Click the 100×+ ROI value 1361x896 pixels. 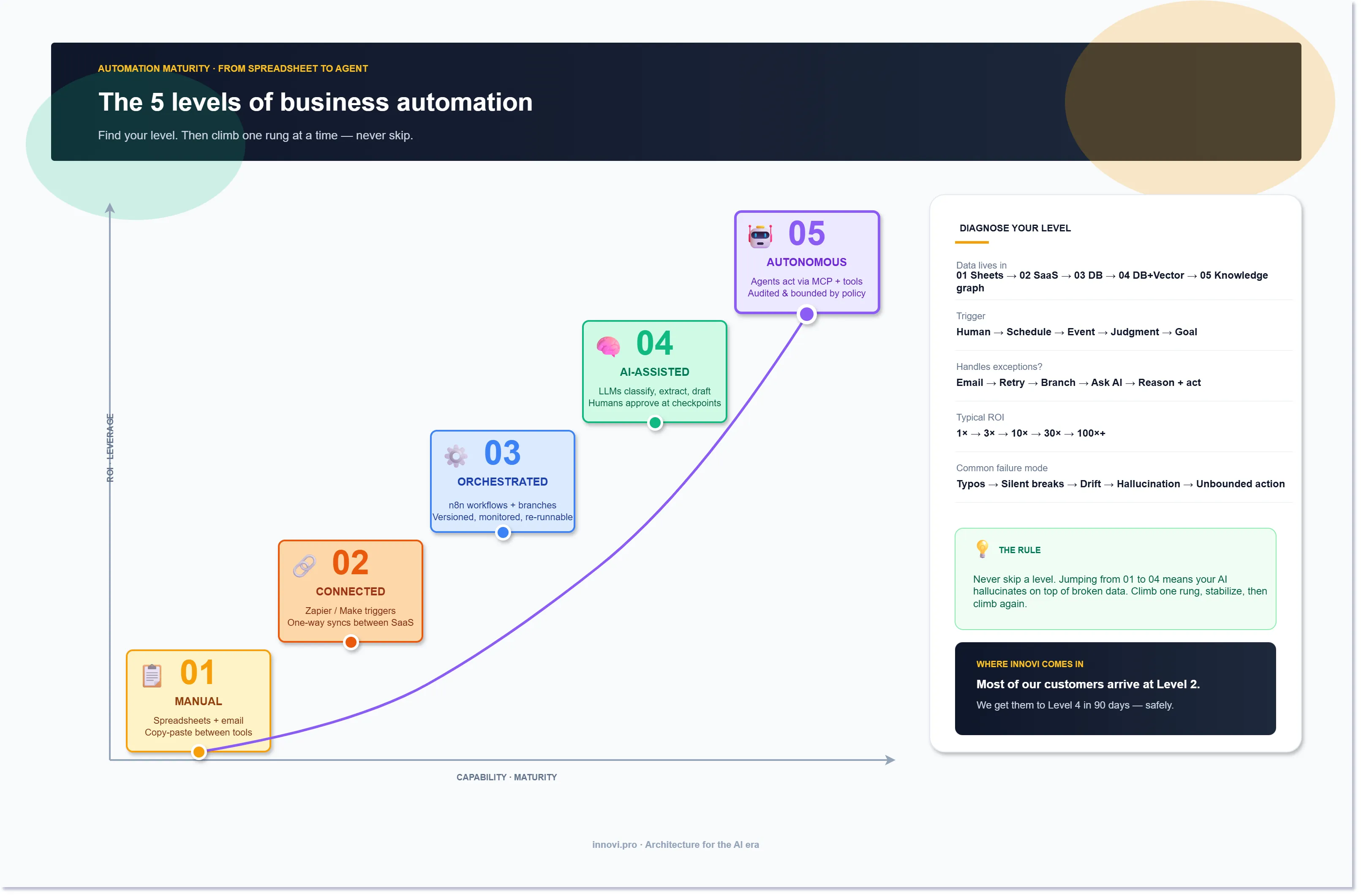pos(1091,433)
